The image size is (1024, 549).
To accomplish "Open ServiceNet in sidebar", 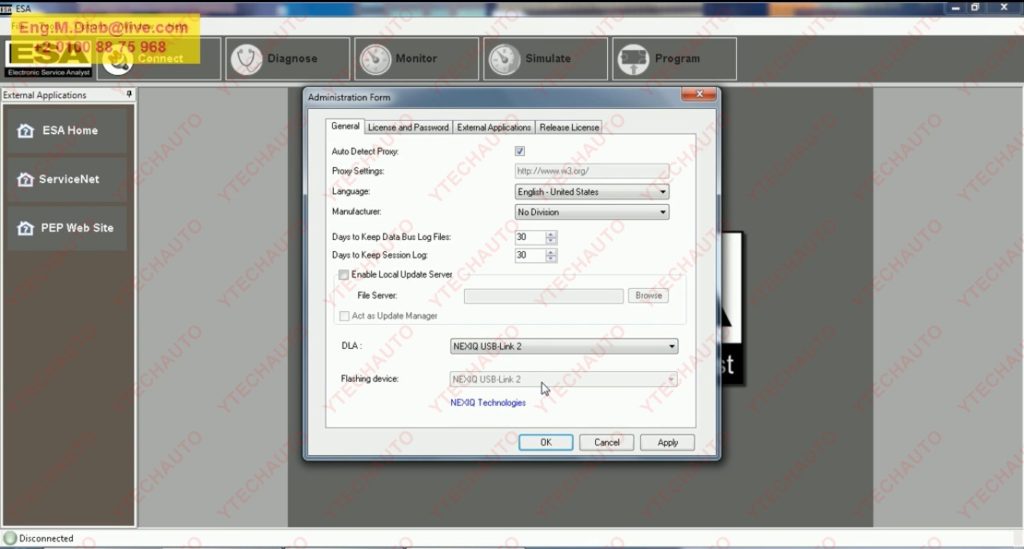I will pyautogui.click(x=67, y=180).
